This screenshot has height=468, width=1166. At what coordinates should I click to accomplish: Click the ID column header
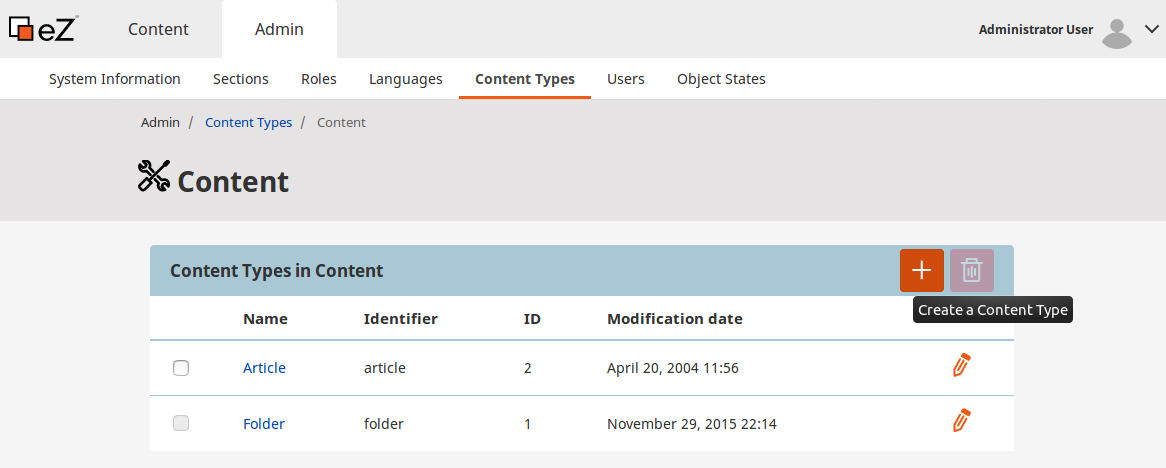pyautogui.click(x=532, y=319)
